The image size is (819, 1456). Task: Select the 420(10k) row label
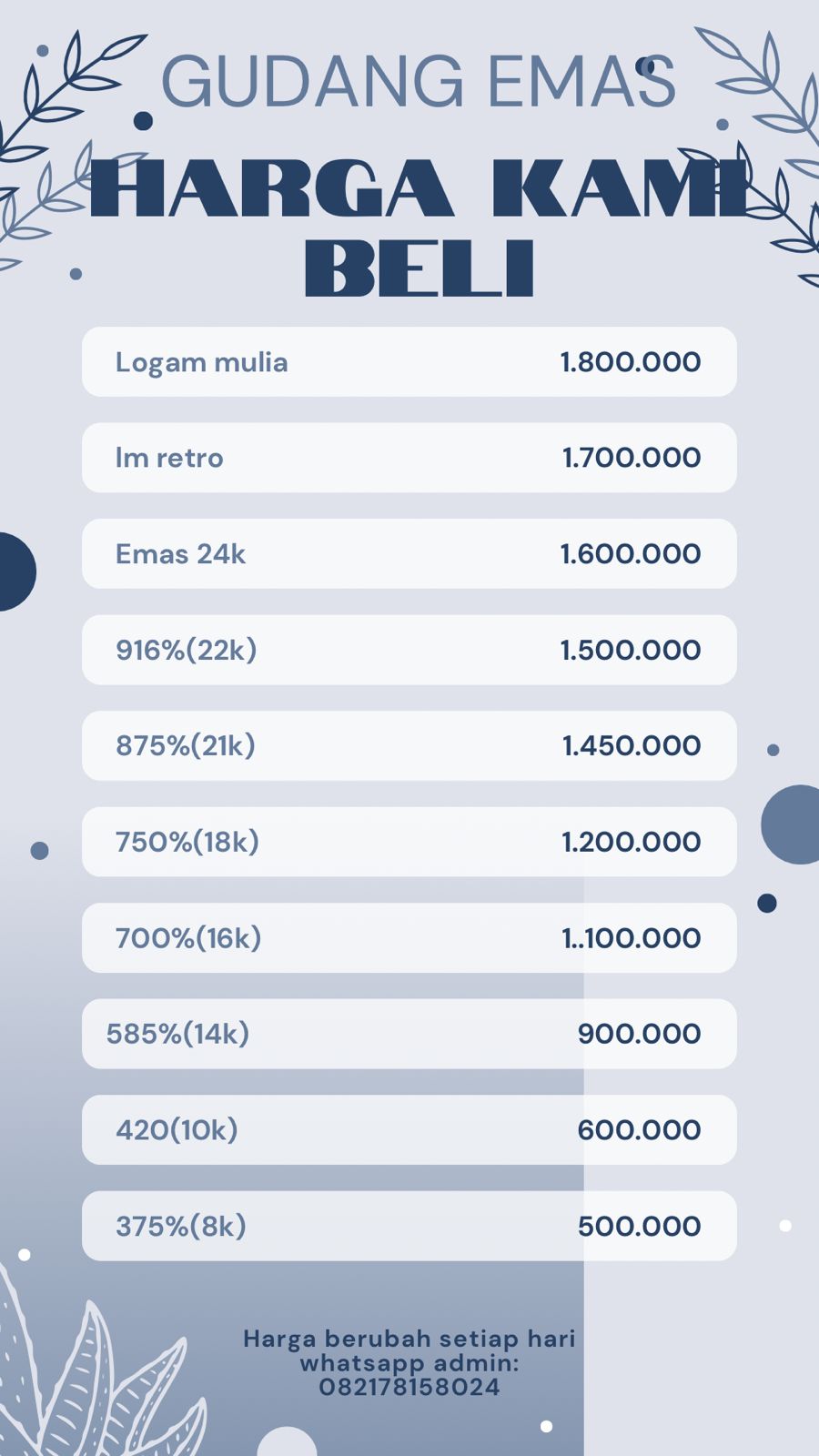(177, 1130)
